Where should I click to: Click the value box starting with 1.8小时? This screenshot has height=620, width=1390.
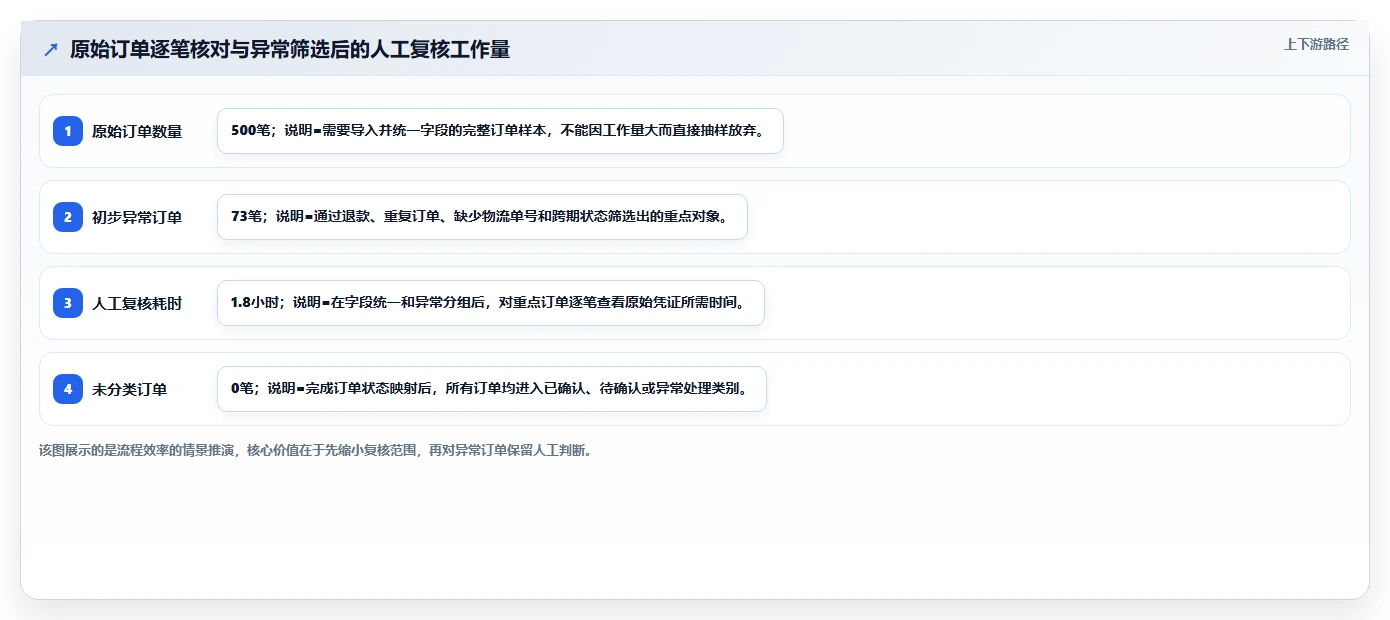coord(491,303)
